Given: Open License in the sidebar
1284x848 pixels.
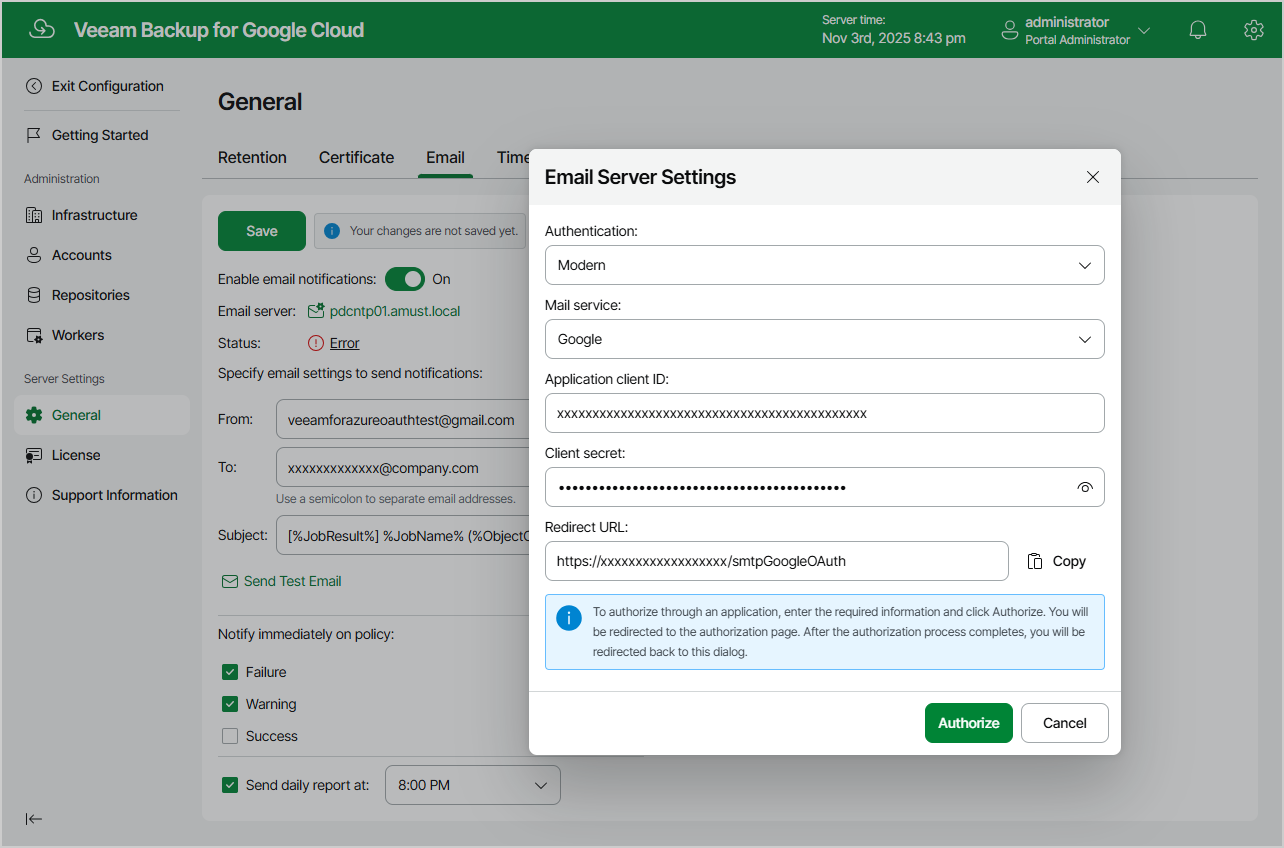Looking at the screenshot, I should [102, 455].
